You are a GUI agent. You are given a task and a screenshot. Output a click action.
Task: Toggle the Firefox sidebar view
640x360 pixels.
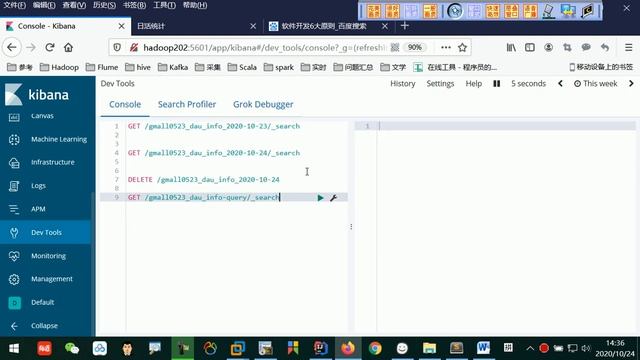point(530,48)
